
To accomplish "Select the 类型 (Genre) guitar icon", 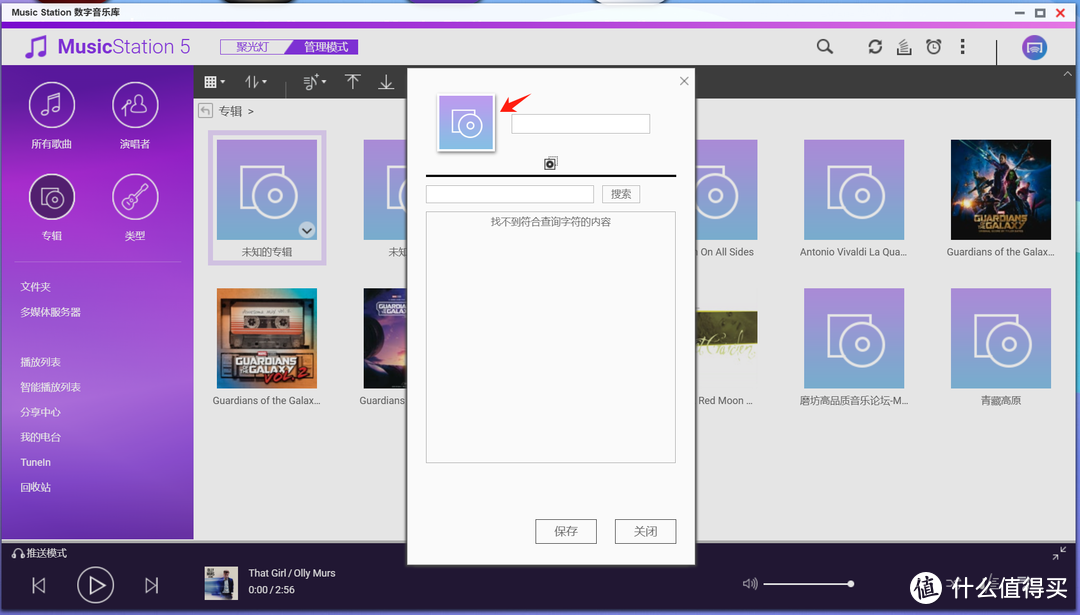I will click(x=135, y=198).
